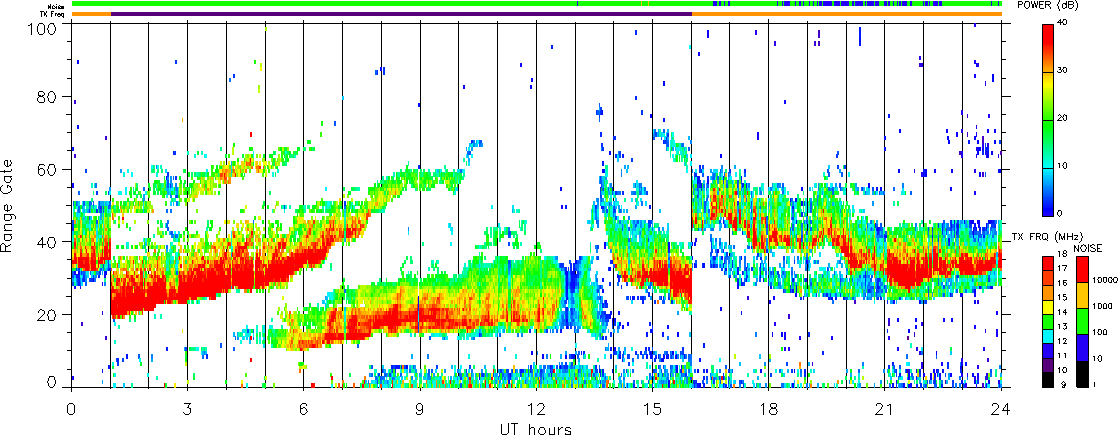Pick the yellow swatch in the TX FRQ legend

tap(1050, 307)
